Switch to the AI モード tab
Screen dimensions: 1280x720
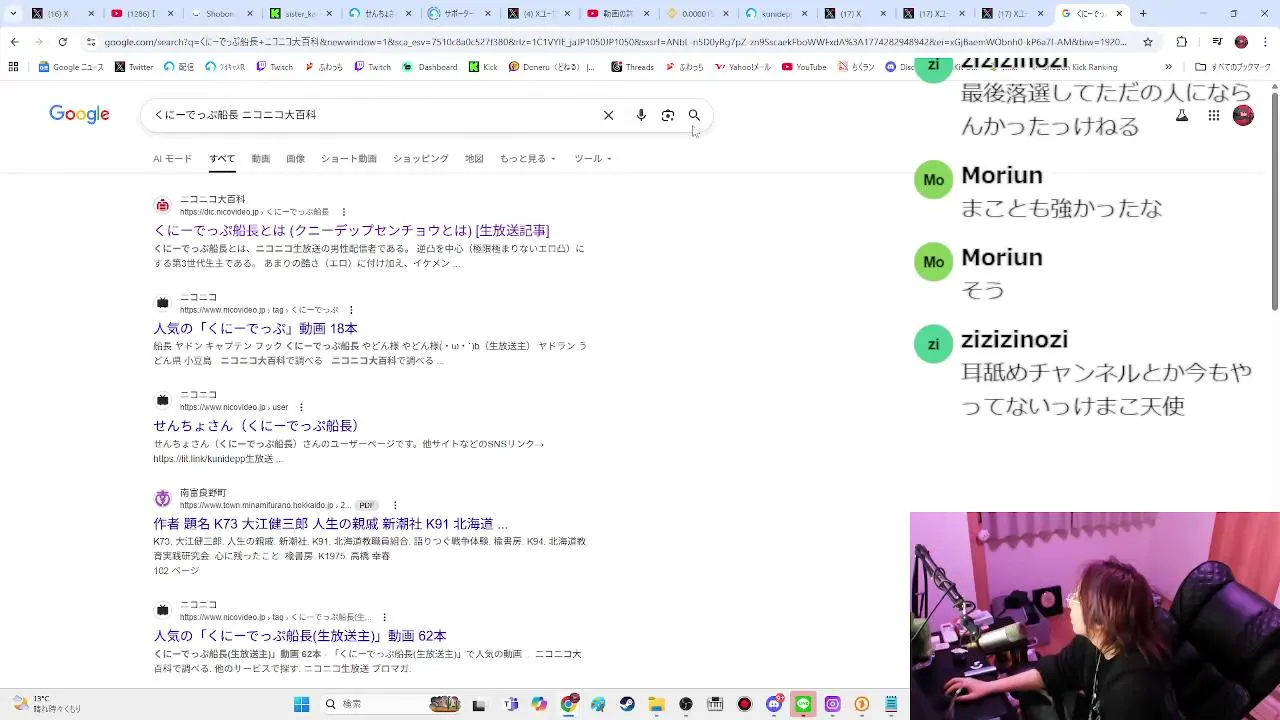[x=172, y=158]
